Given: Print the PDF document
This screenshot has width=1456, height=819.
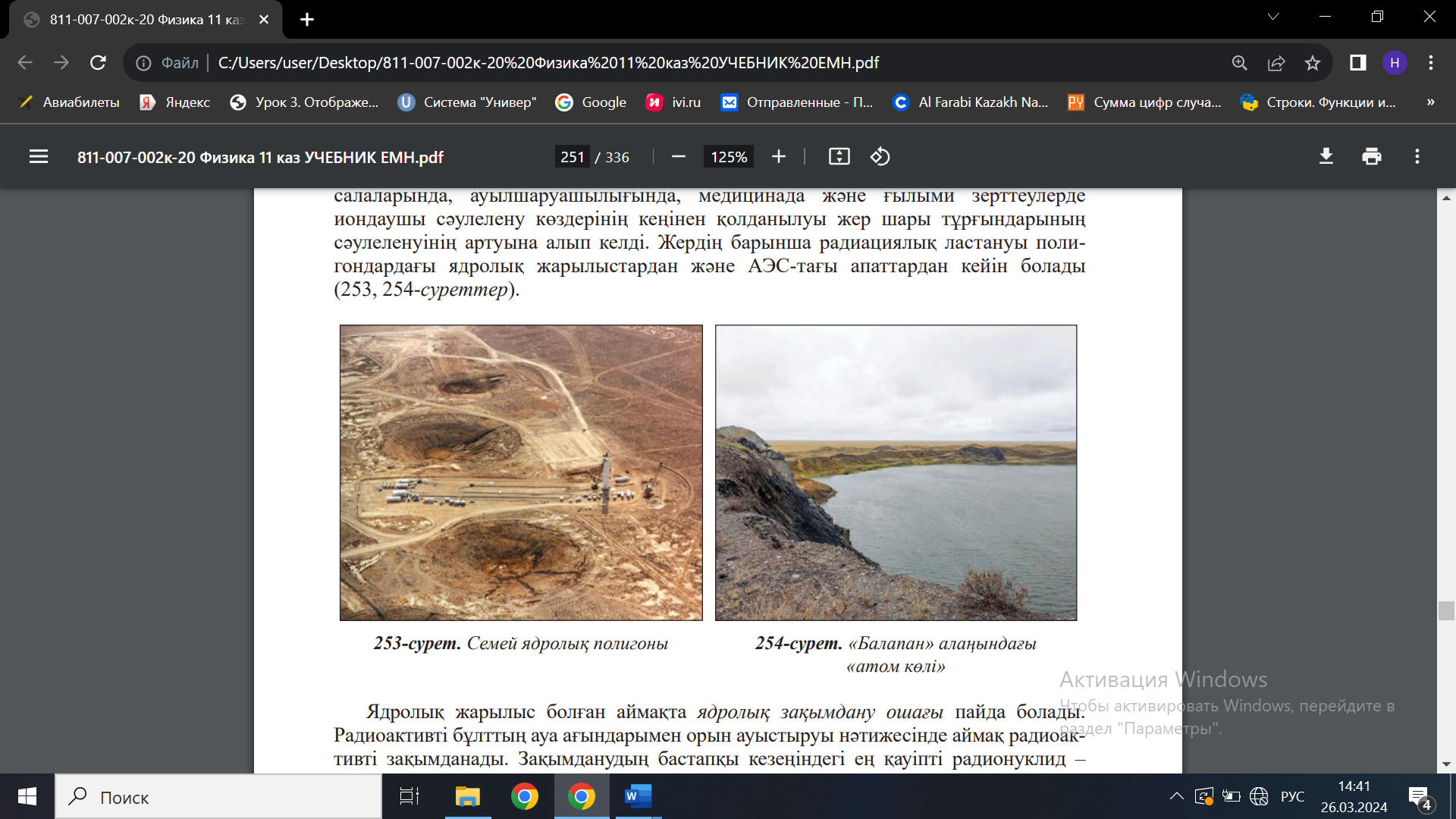Looking at the screenshot, I should (1372, 157).
